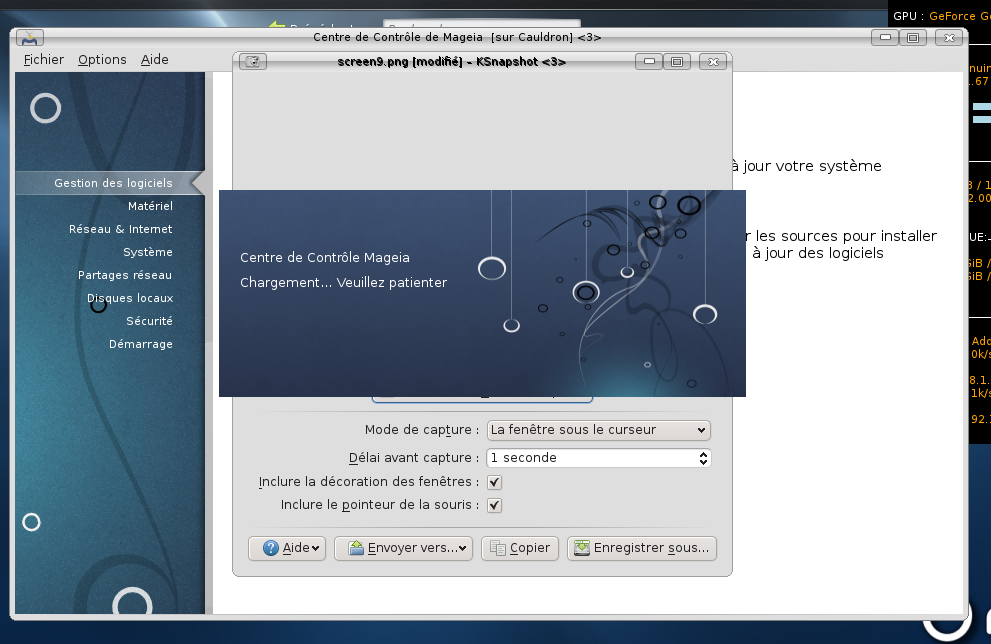Select the Matériel category
Screen dimensions: 991x644
(150, 206)
